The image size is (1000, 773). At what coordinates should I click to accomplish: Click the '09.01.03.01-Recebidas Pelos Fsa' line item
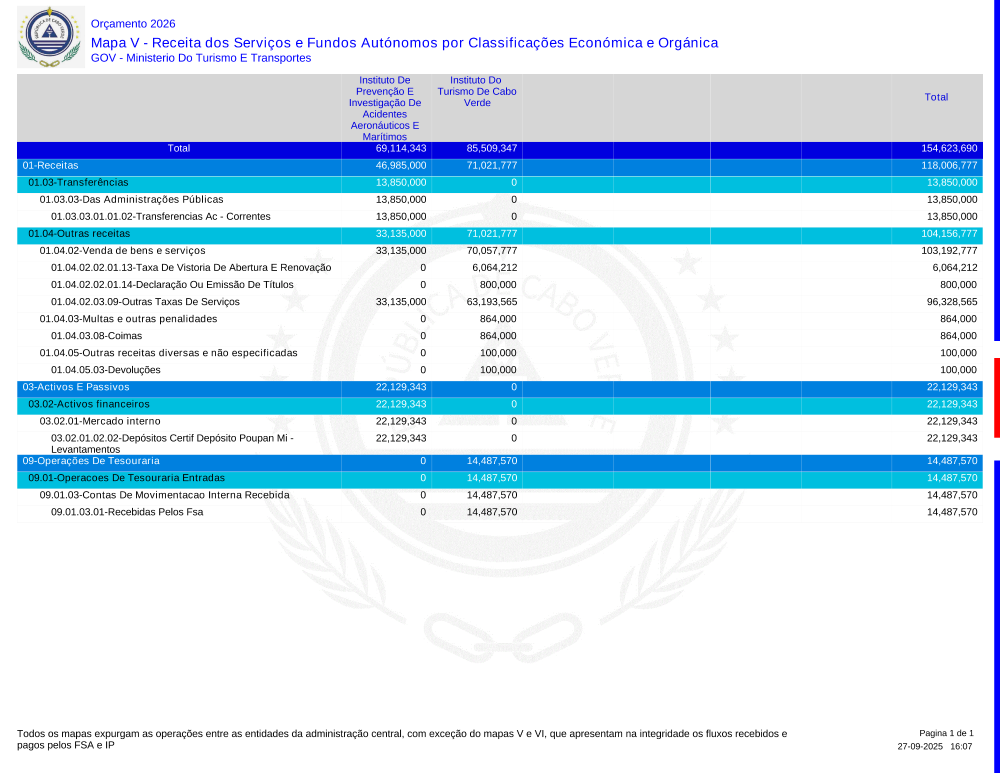(127, 512)
